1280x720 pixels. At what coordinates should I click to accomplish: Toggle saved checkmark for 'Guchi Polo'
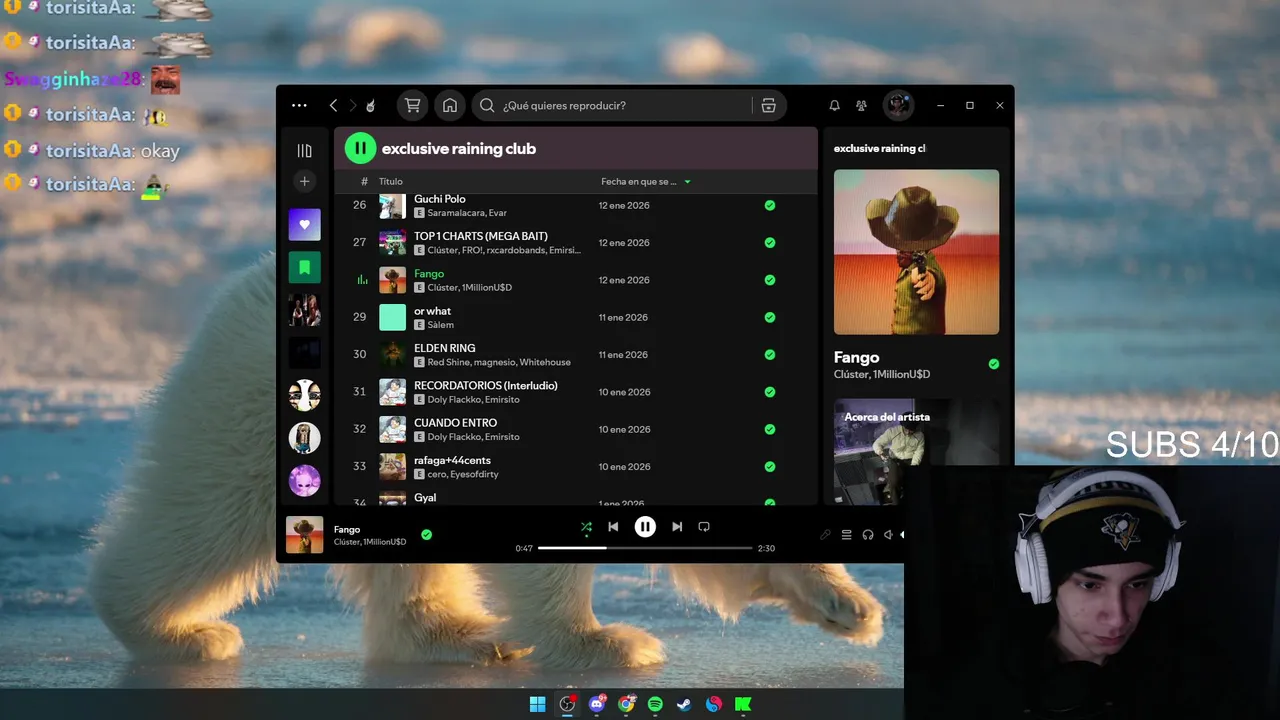770,205
